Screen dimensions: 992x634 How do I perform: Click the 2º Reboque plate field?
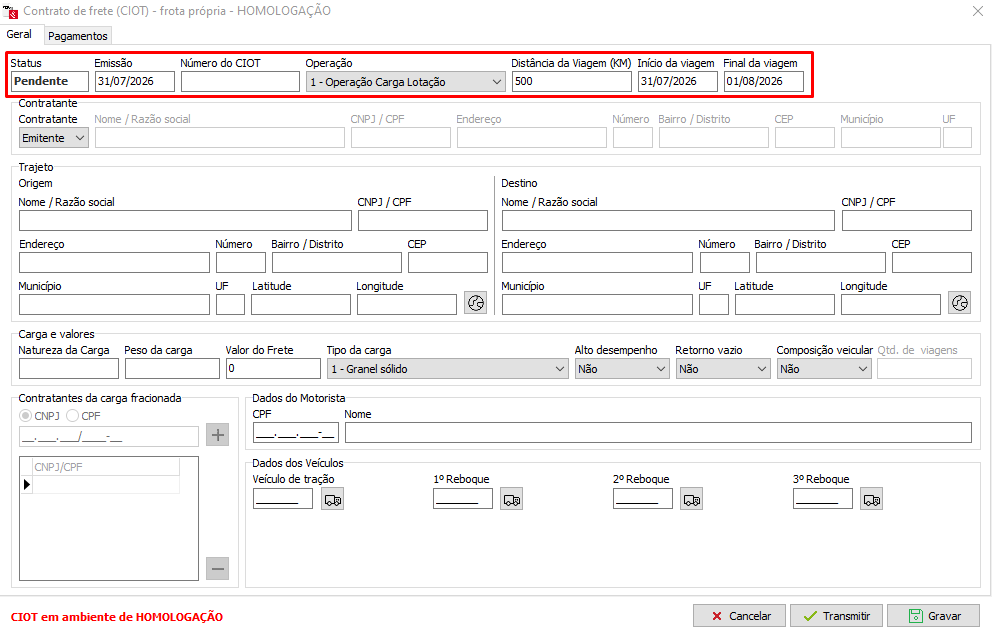pos(643,499)
